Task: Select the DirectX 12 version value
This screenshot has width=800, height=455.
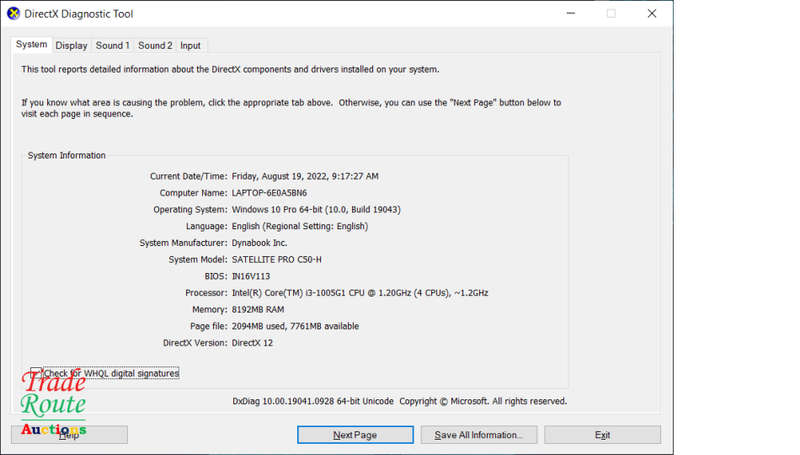Action: (252, 343)
